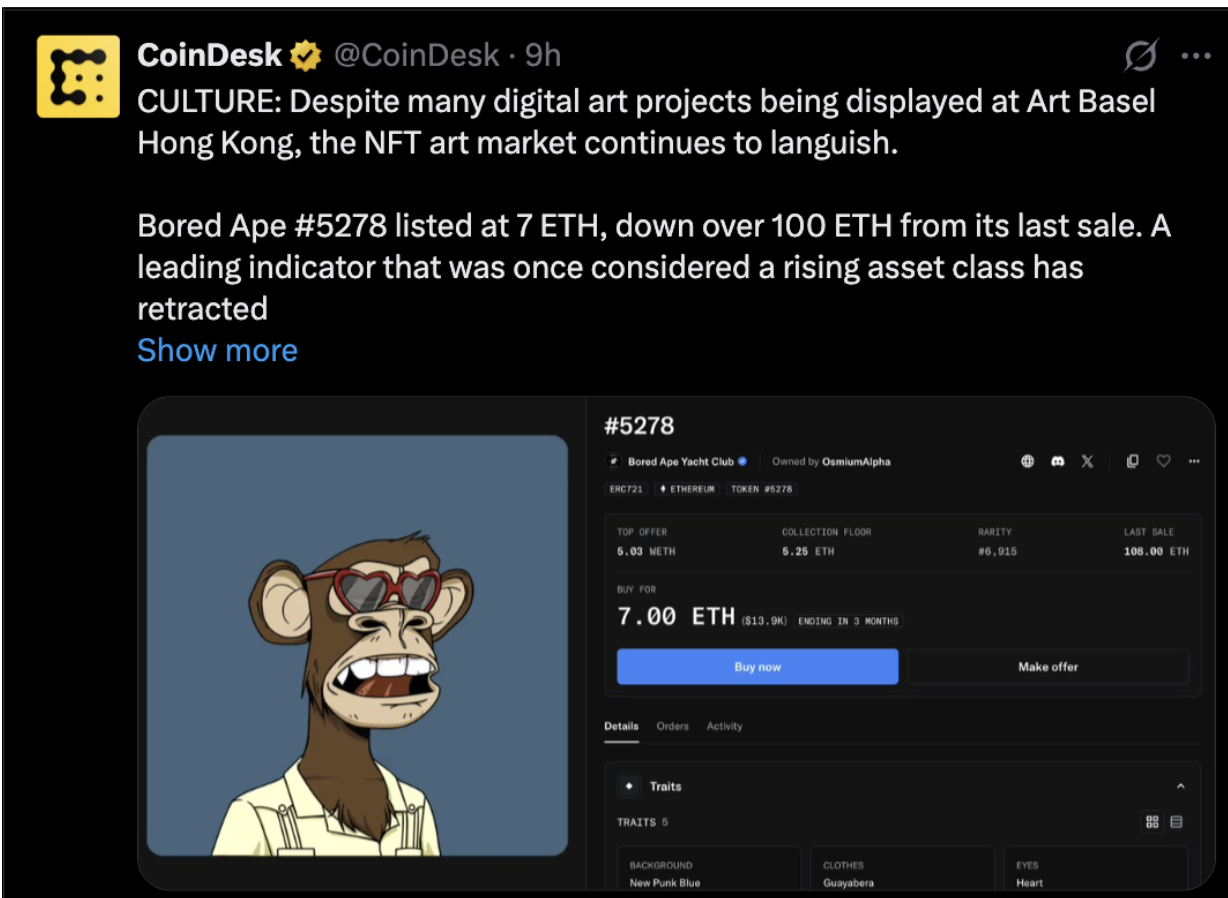The width and height of the screenshot is (1228, 898).
Task: Open the tweet's more options menu
Action: tap(1196, 57)
